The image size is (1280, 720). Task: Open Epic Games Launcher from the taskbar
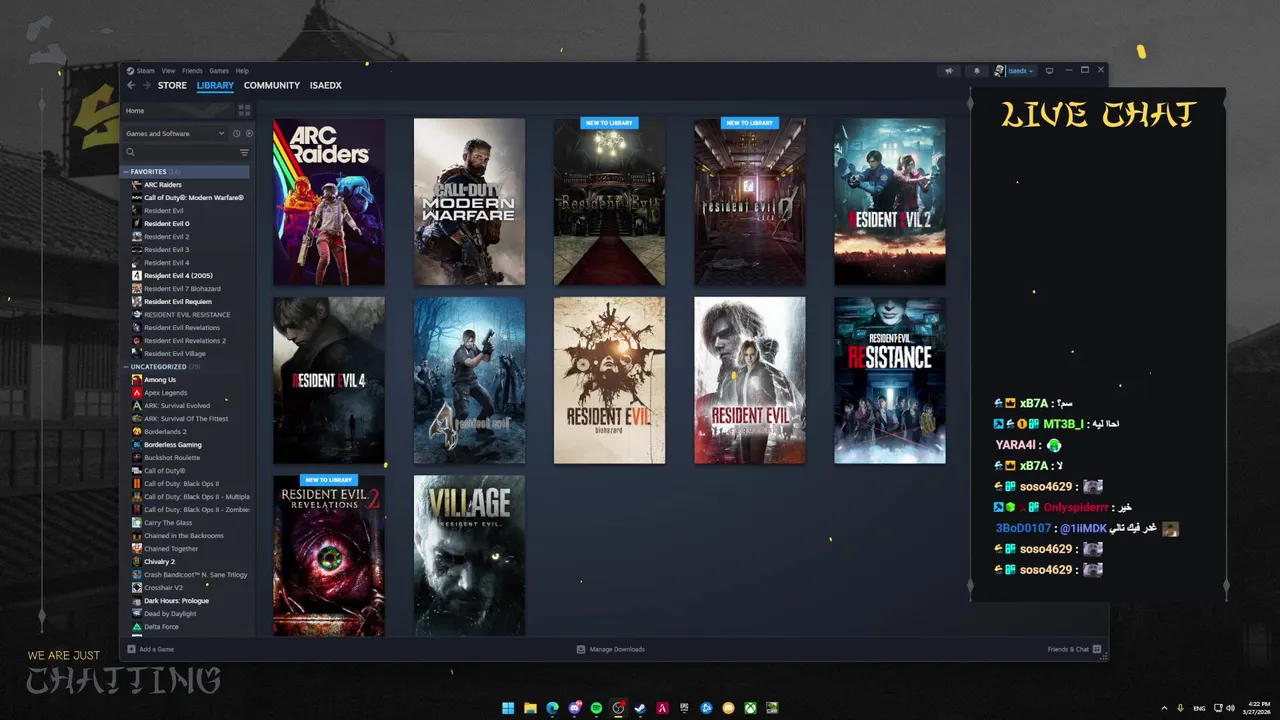[684, 708]
